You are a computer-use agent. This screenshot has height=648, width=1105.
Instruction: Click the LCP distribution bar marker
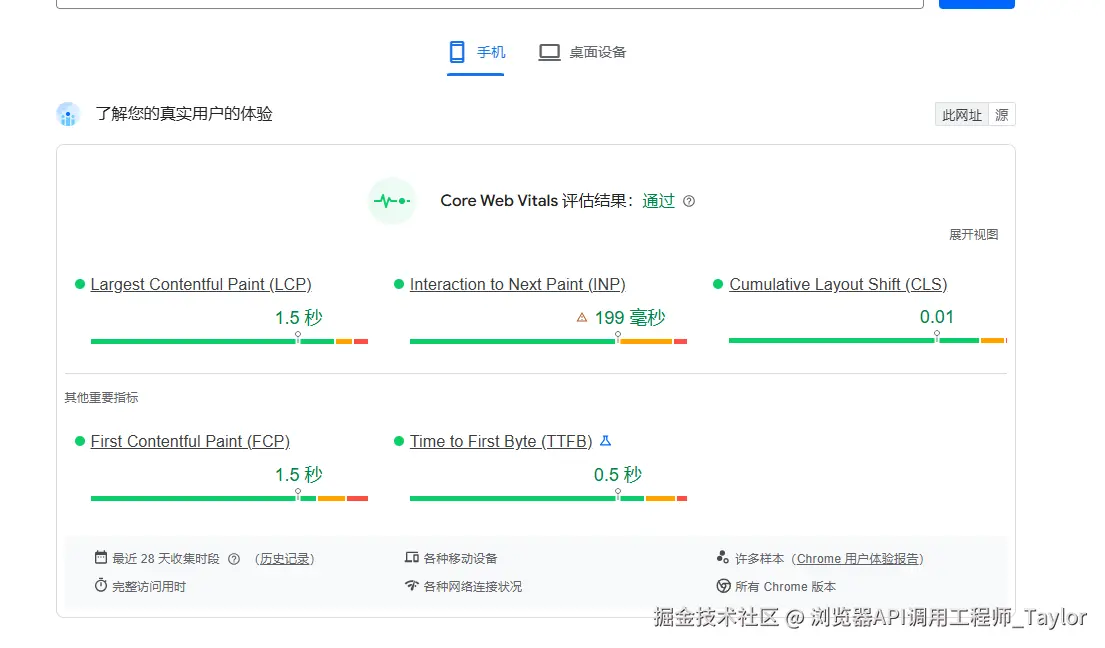298,337
